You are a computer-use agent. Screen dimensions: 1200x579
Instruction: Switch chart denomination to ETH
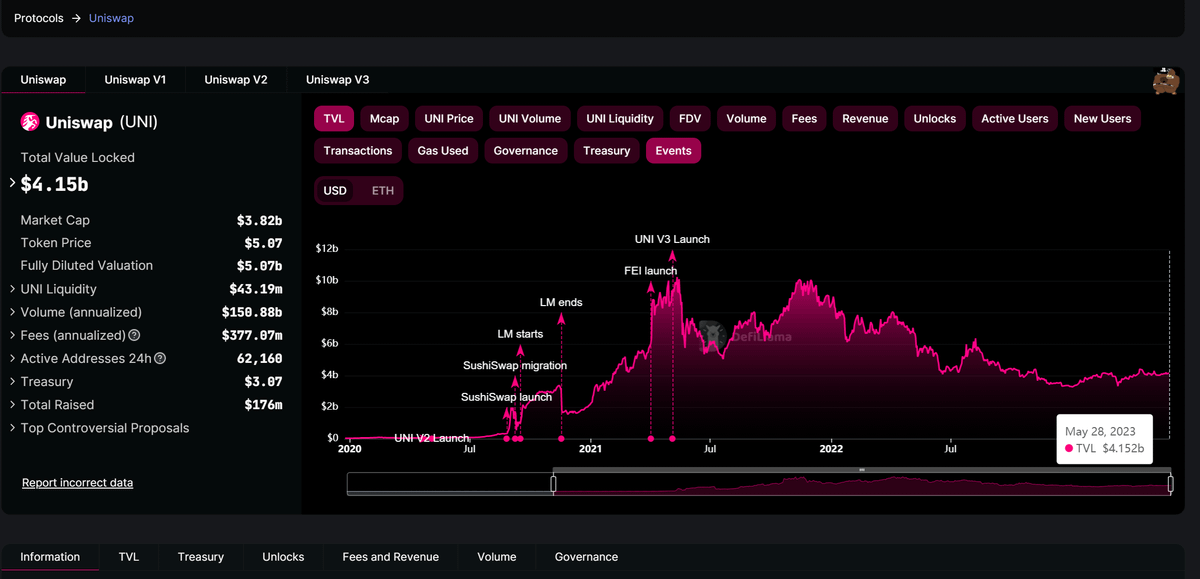(x=382, y=191)
